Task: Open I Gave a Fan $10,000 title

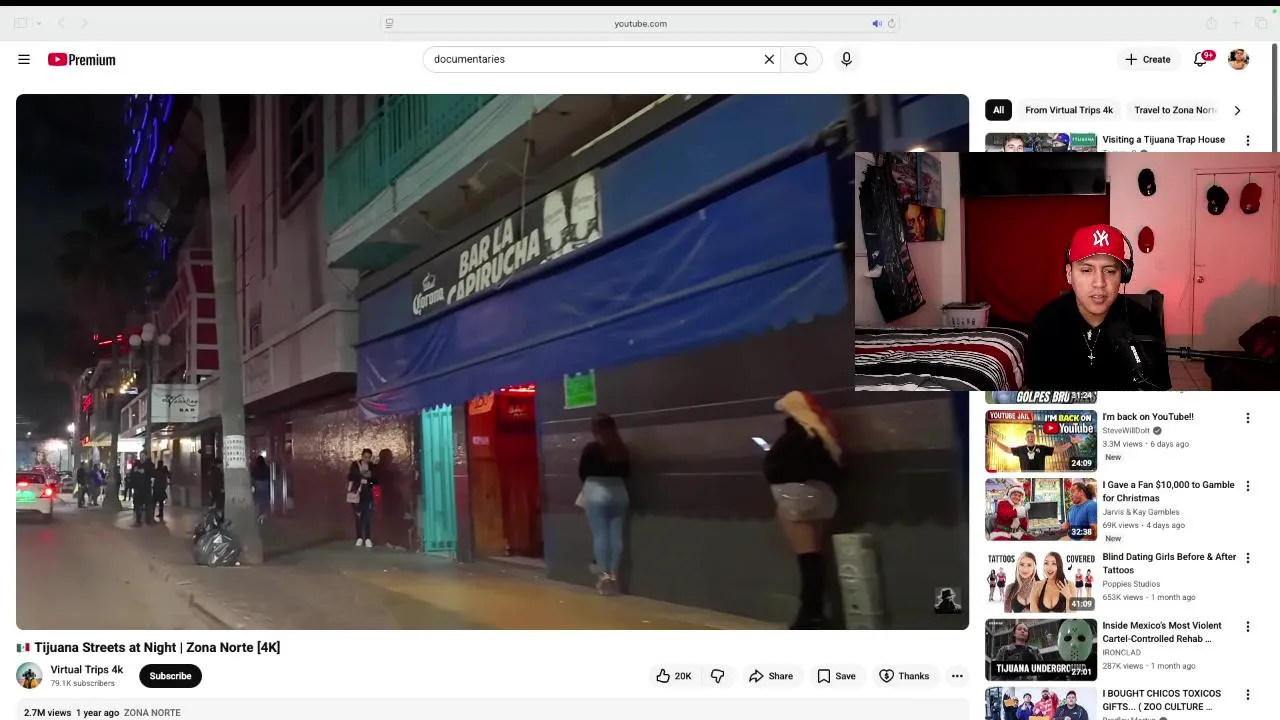Action: coord(1168,491)
